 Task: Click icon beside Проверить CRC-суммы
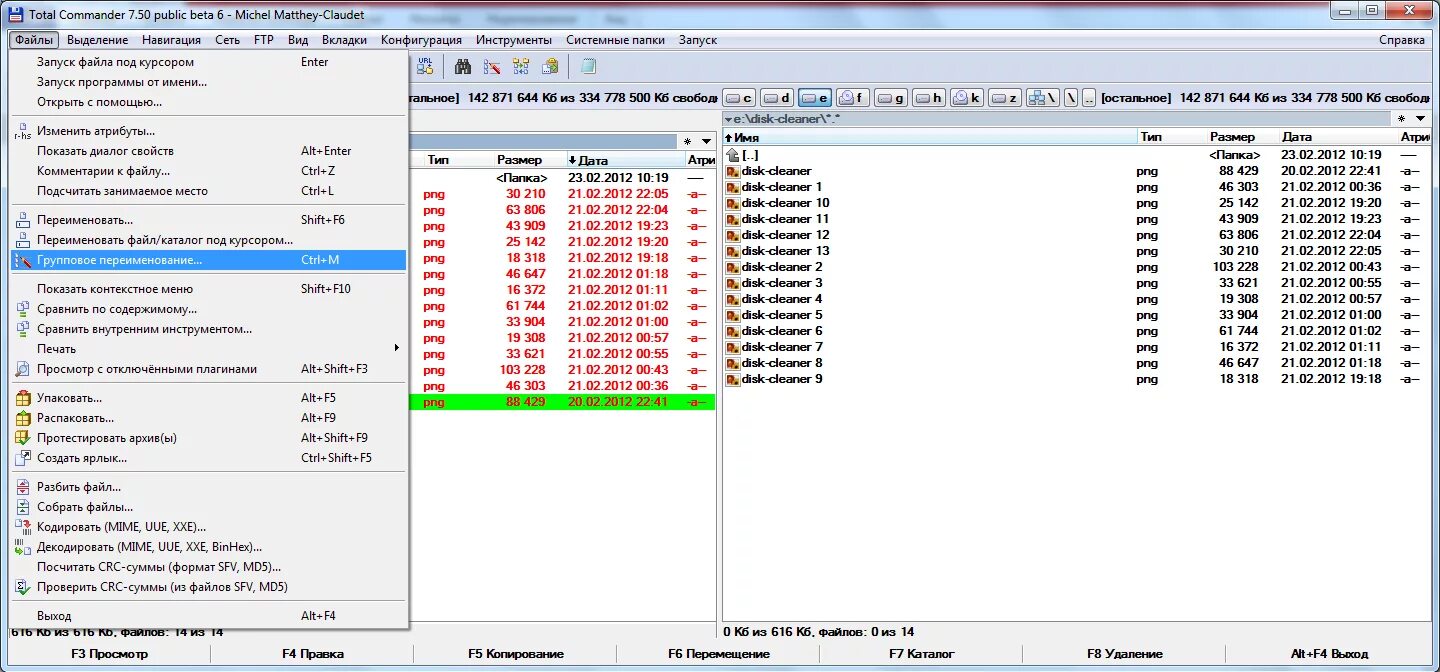tap(23, 587)
